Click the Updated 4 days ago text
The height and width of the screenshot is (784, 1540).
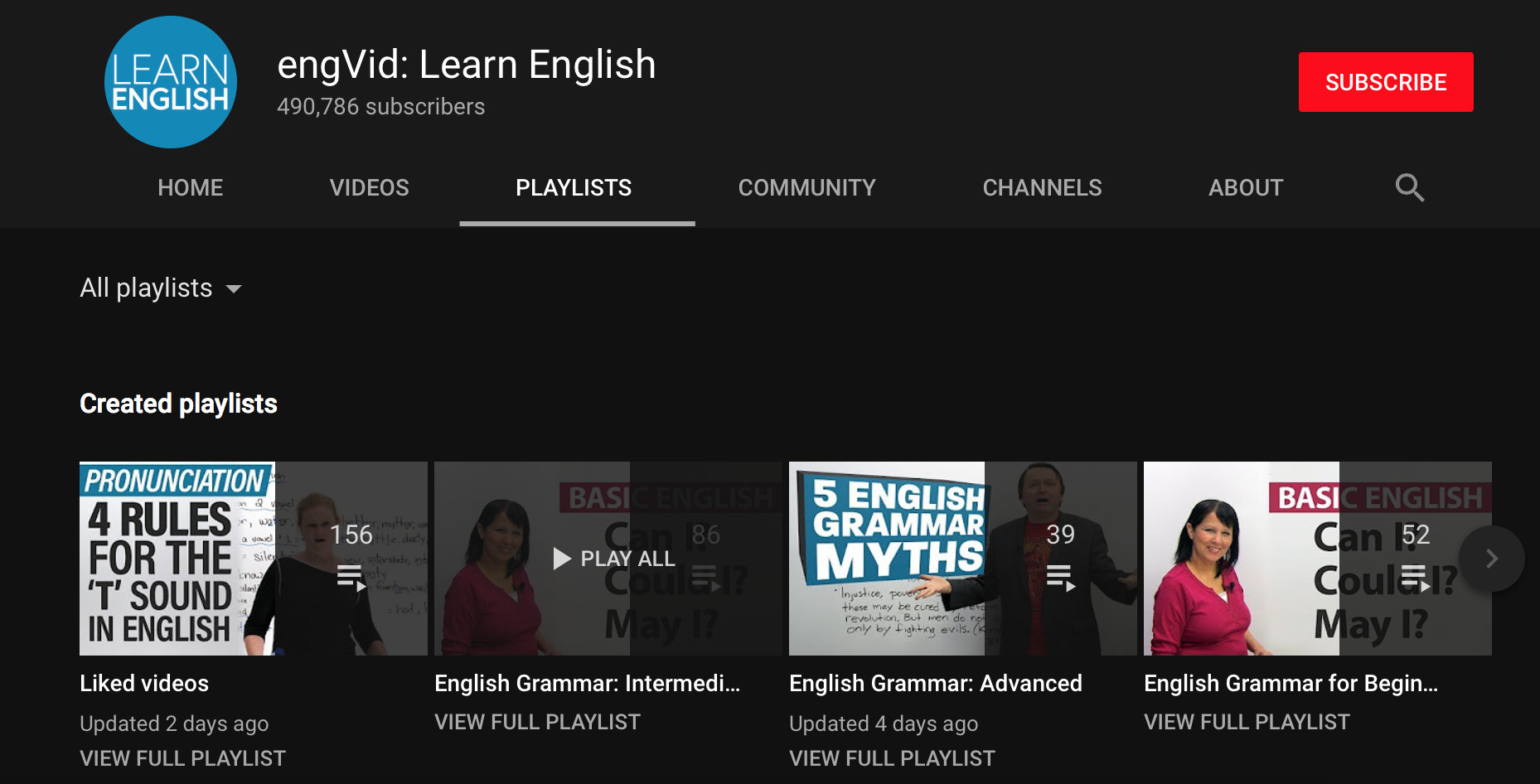884,724
